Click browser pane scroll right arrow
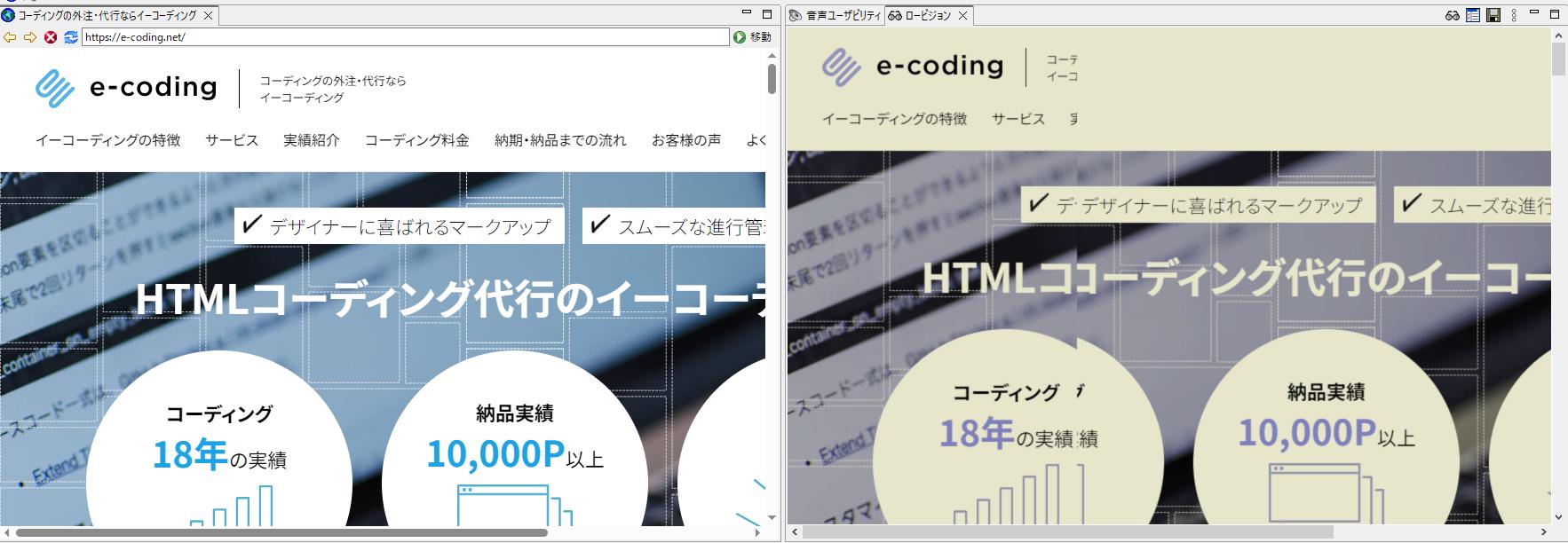The width and height of the screenshot is (1568, 543). click(x=757, y=533)
